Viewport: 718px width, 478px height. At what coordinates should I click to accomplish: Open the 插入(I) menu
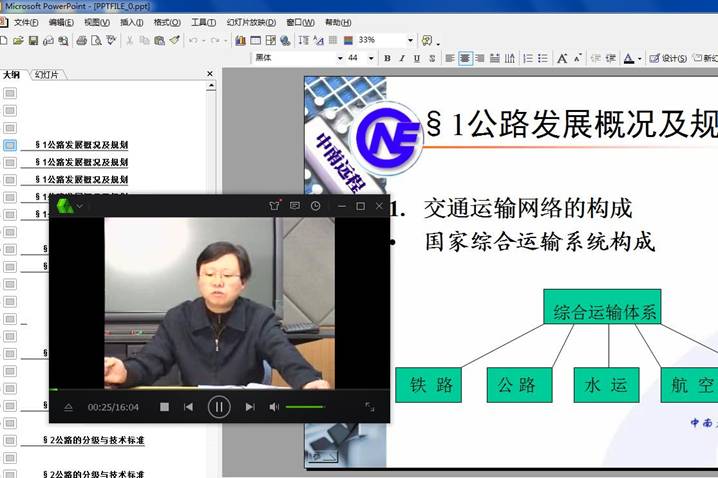131,22
